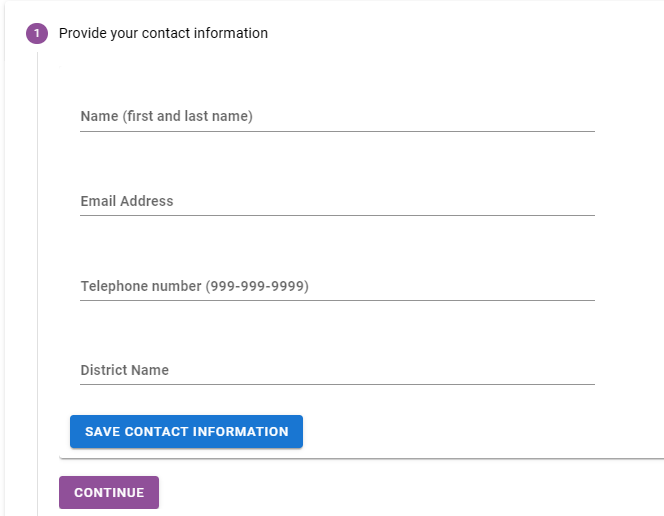The image size is (664, 516).
Task: Save the entered contact information
Action: pos(186,432)
